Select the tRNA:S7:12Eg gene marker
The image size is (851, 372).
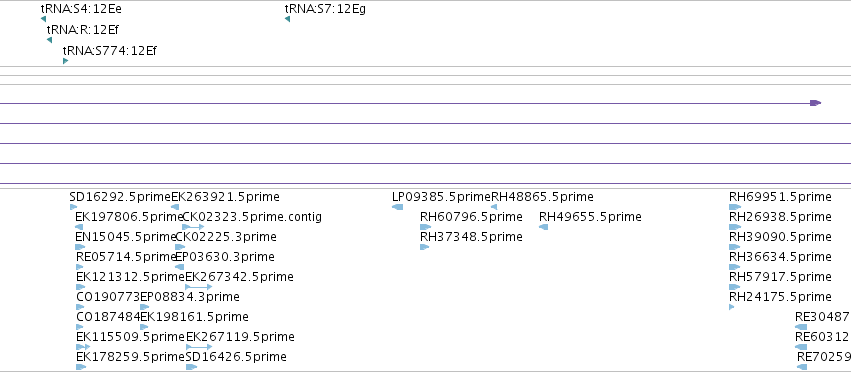[x=287, y=20]
